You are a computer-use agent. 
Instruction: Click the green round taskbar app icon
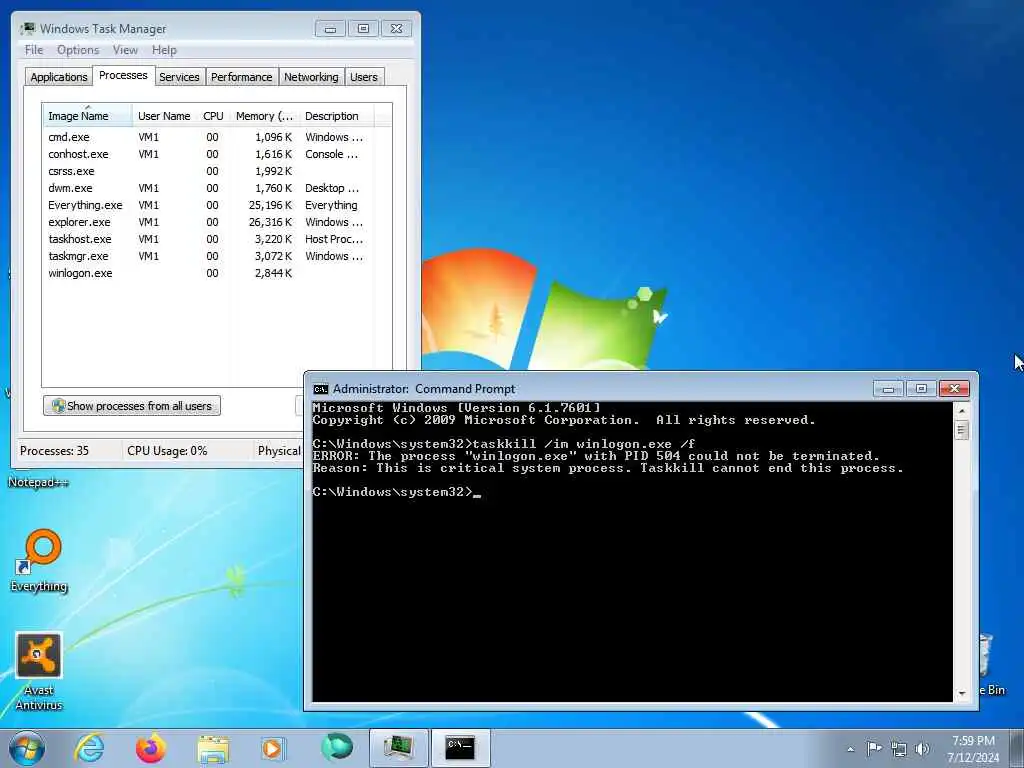[337, 747]
